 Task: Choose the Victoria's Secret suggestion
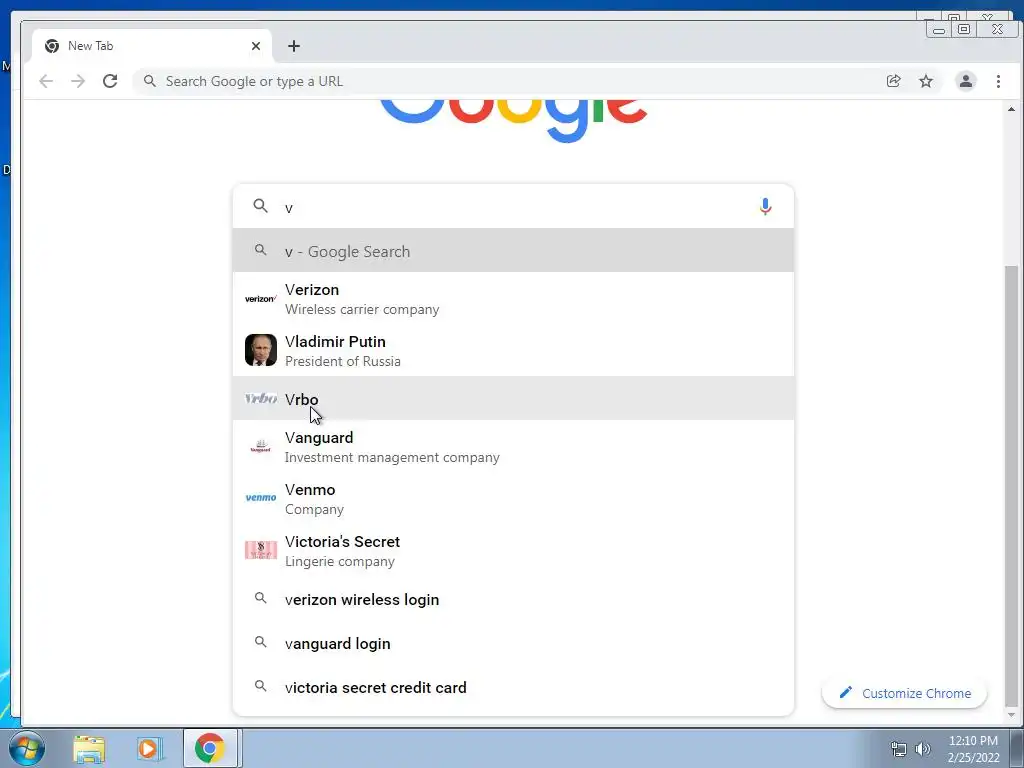tap(513, 551)
